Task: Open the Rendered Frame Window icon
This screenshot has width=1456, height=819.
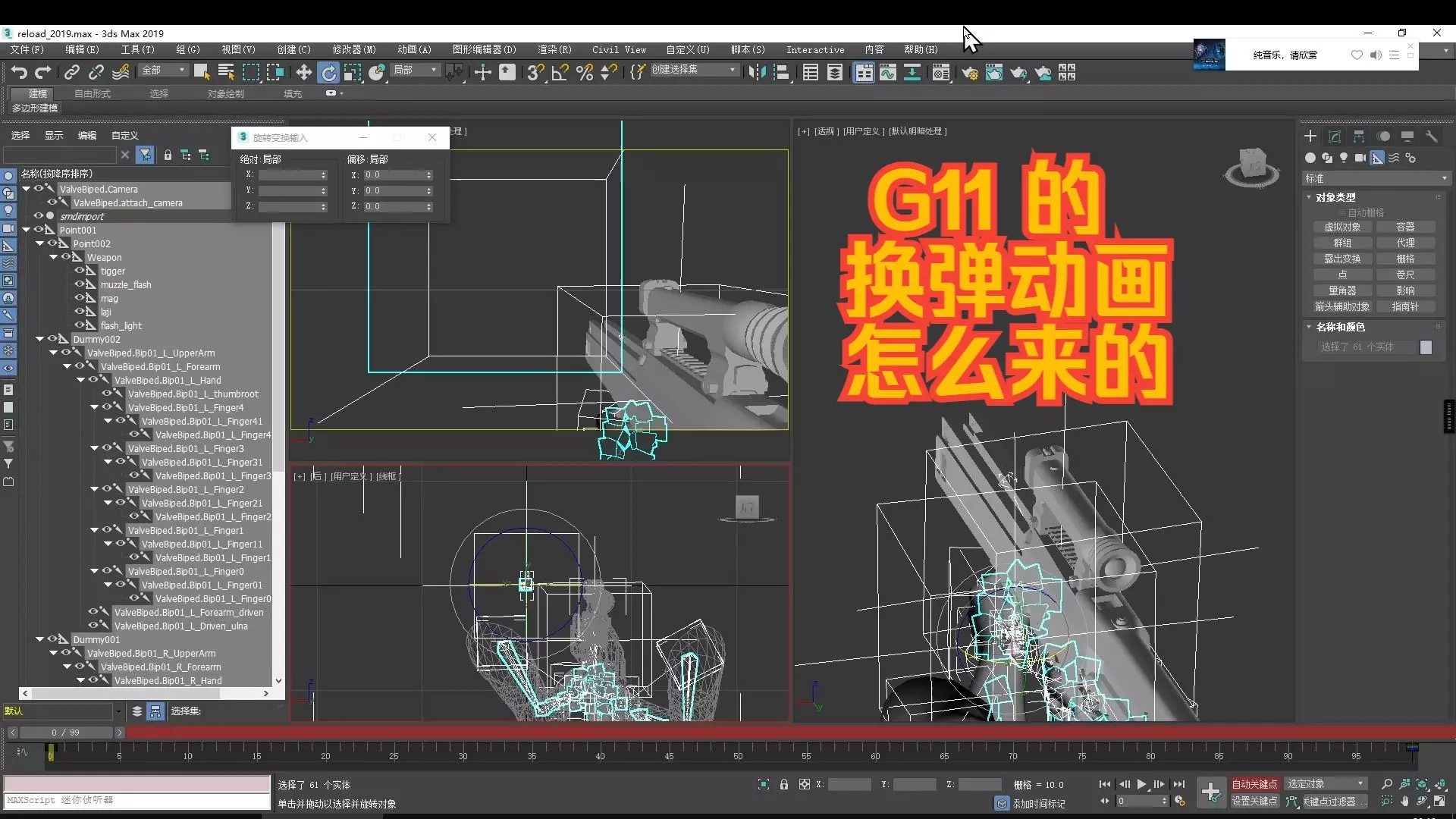Action: coord(993,72)
